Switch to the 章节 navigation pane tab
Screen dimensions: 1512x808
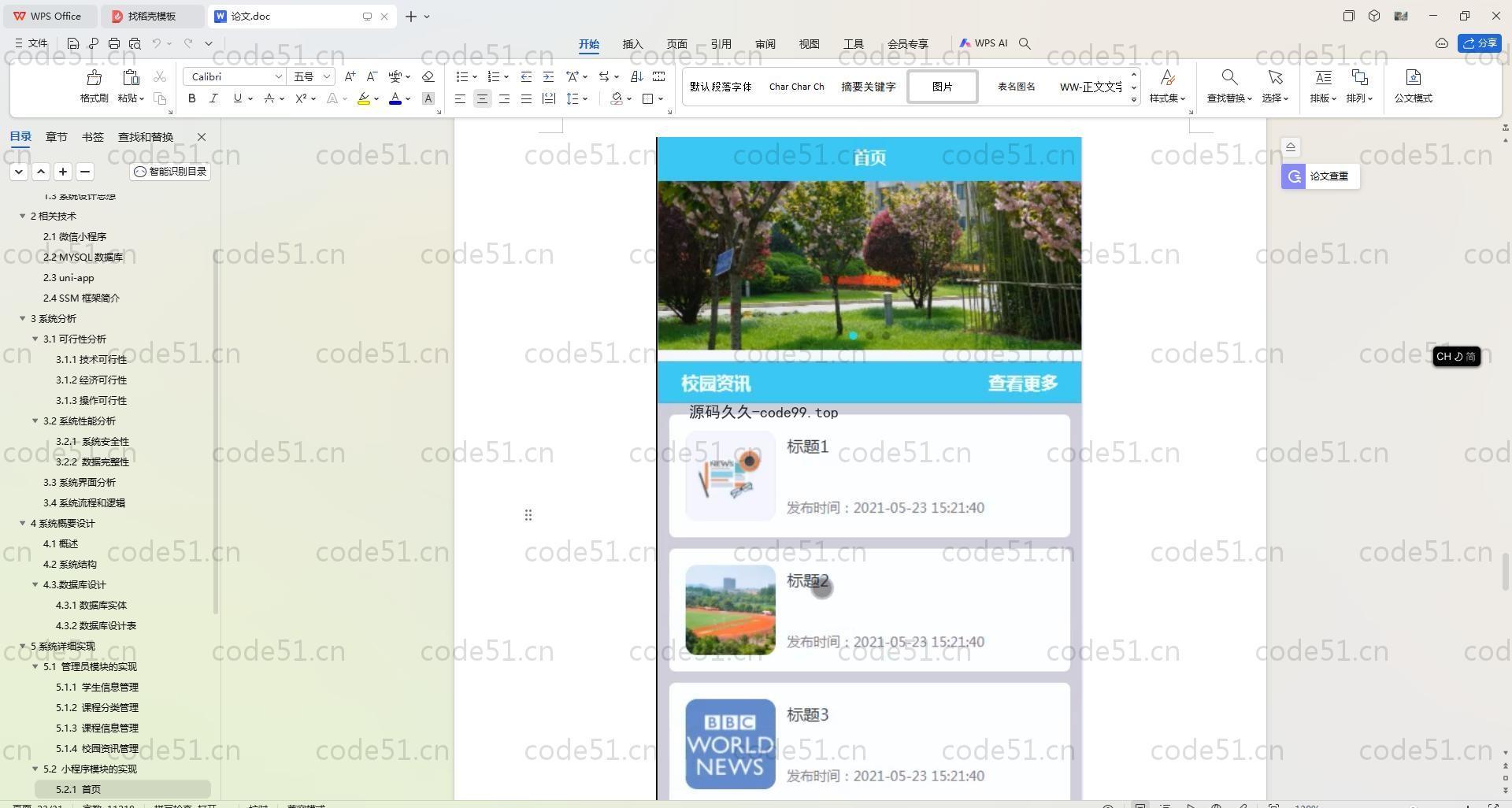click(x=56, y=137)
